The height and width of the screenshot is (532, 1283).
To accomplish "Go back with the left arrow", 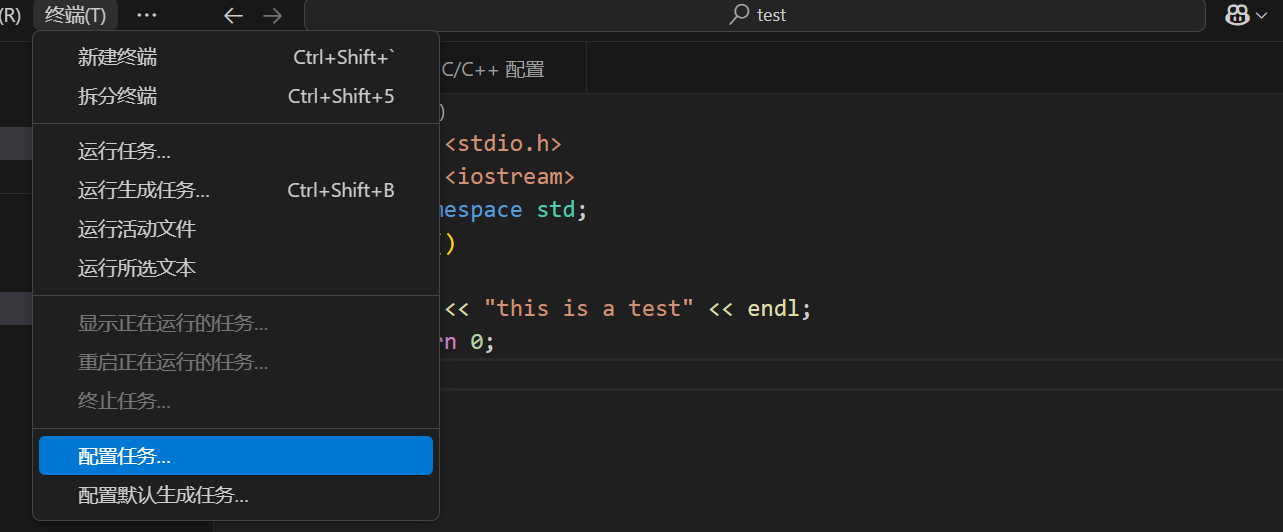I will (233, 16).
